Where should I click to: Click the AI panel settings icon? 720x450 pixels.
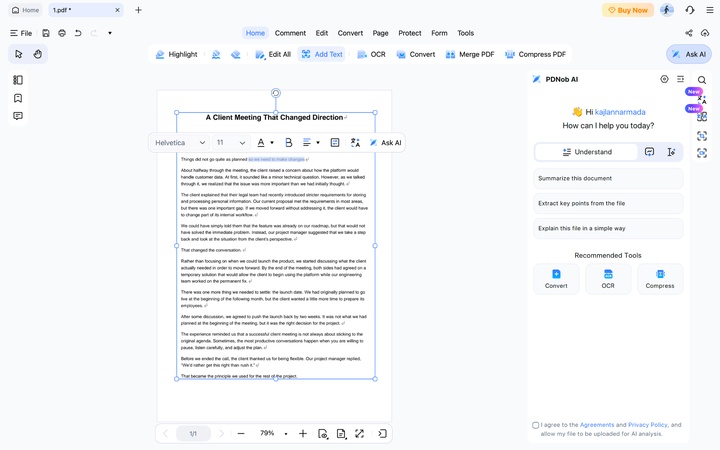pos(664,79)
